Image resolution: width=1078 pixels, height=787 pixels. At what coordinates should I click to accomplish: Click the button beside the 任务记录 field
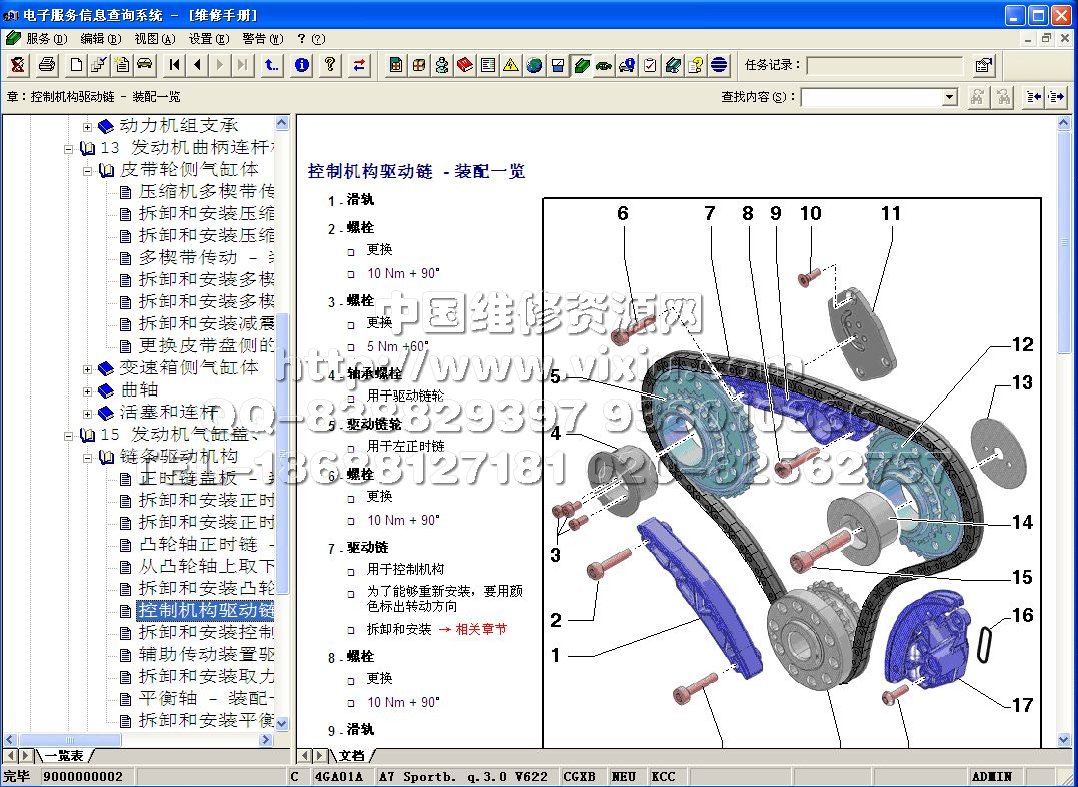tap(984, 66)
